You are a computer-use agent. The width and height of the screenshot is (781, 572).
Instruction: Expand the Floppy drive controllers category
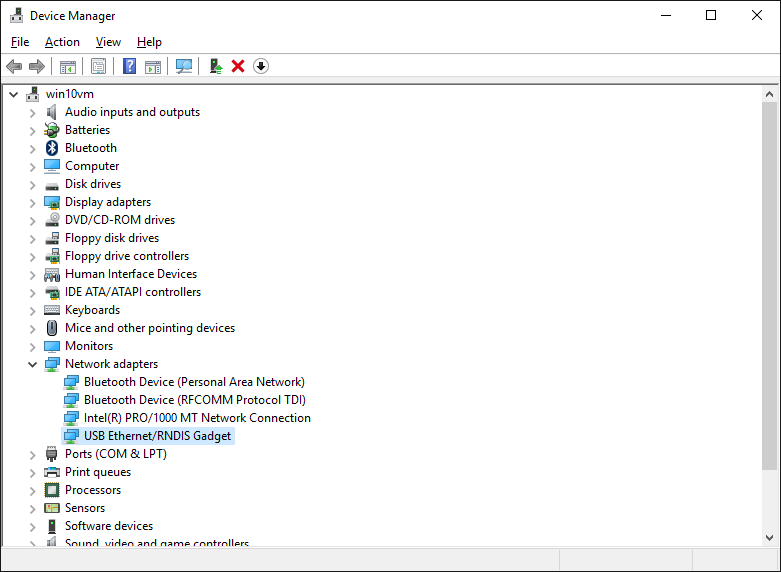pos(32,256)
